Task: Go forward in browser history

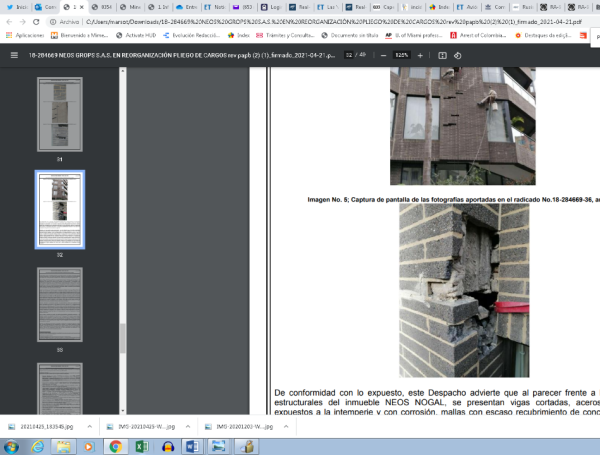Action: tap(23, 22)
